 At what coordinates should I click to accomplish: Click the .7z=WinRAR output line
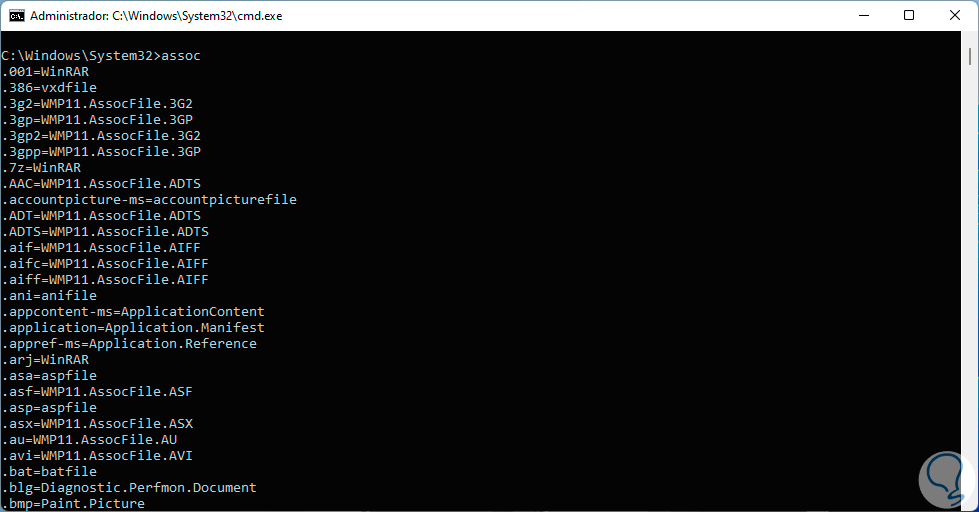41,168
